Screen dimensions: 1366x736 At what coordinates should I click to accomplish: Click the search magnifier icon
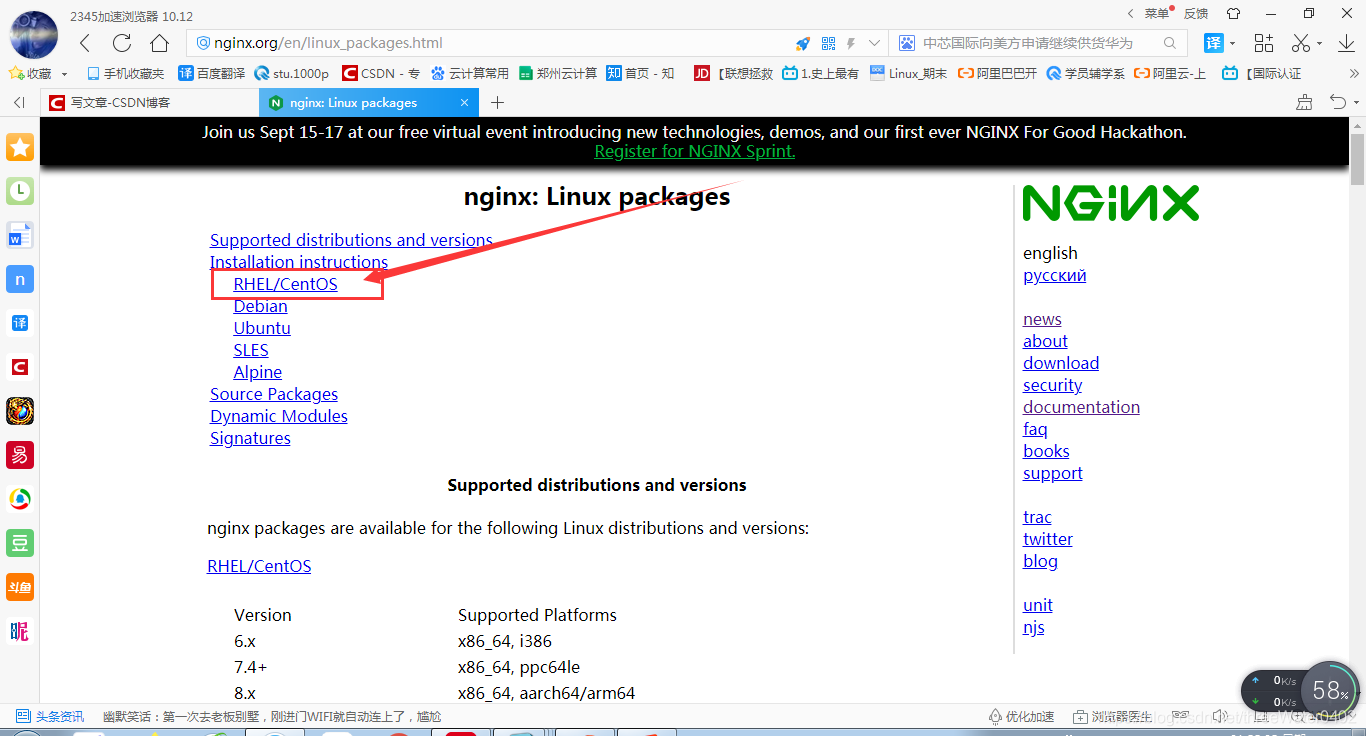tap(1170, 43)
